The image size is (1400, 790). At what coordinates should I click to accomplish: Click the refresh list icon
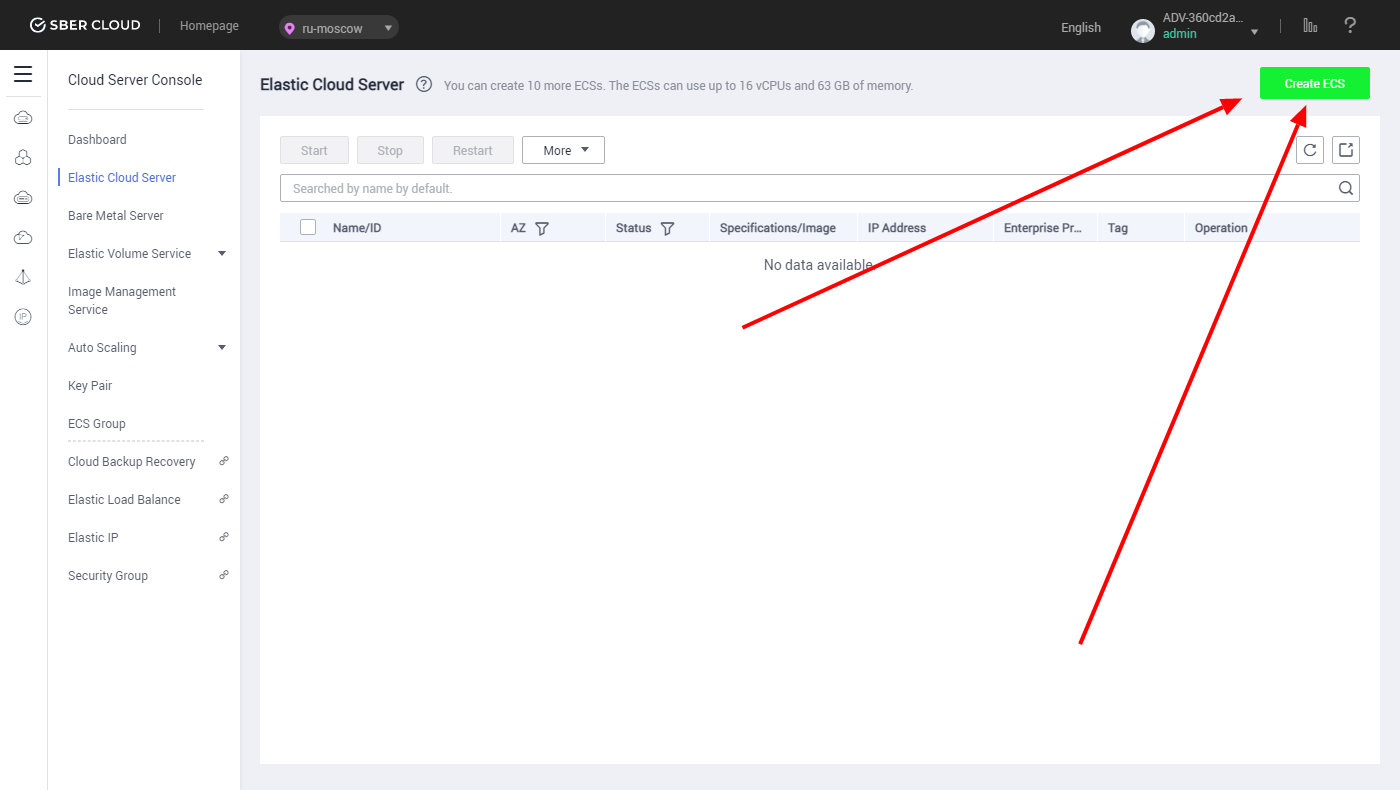pos(1310,150)
